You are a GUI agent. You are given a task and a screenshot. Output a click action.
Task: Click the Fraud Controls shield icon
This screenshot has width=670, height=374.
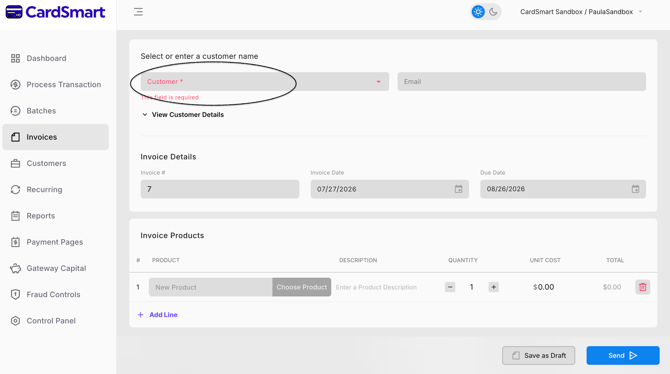click(15, 294)
